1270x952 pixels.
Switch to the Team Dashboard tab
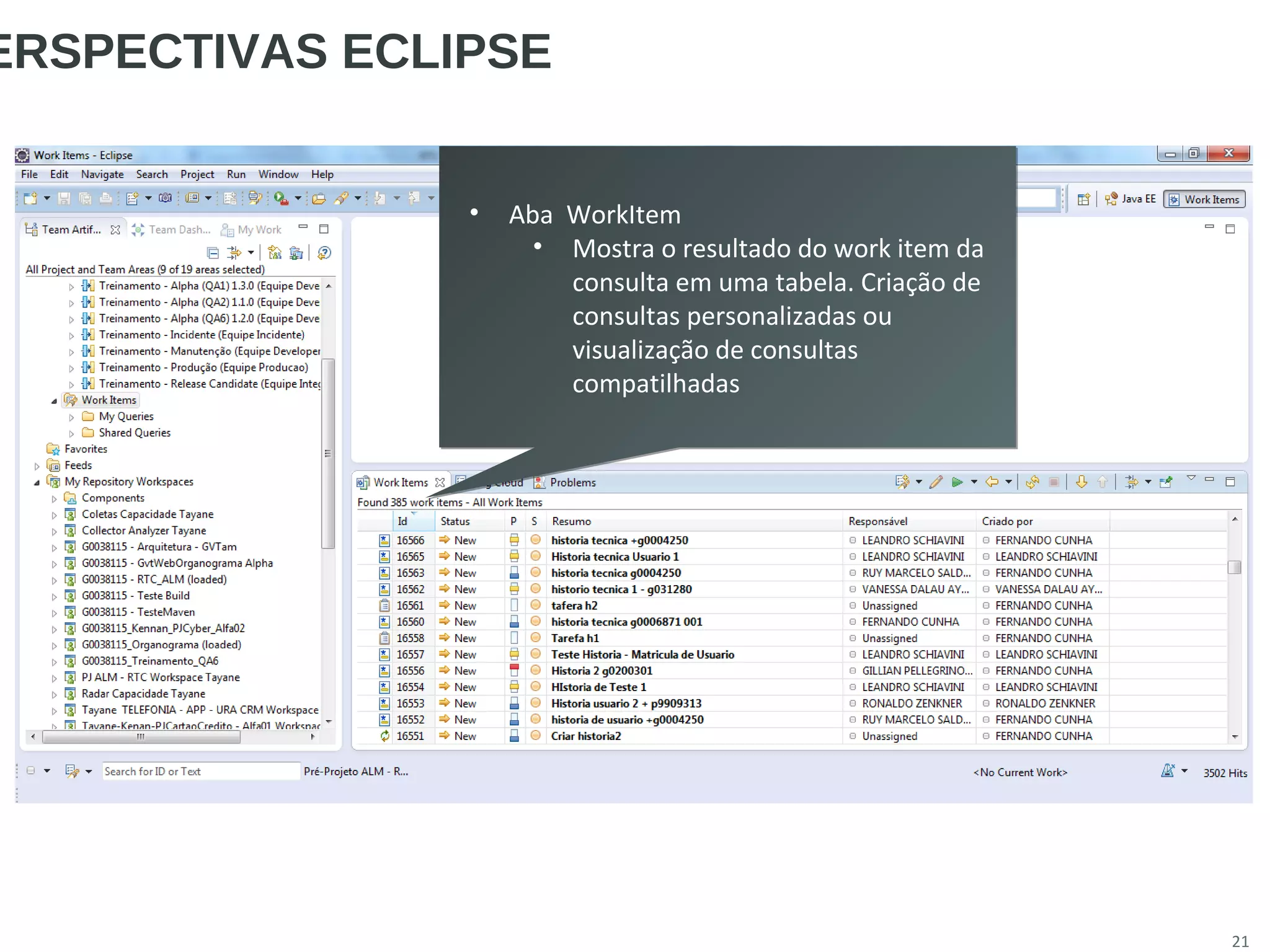[x=171, y=230]
